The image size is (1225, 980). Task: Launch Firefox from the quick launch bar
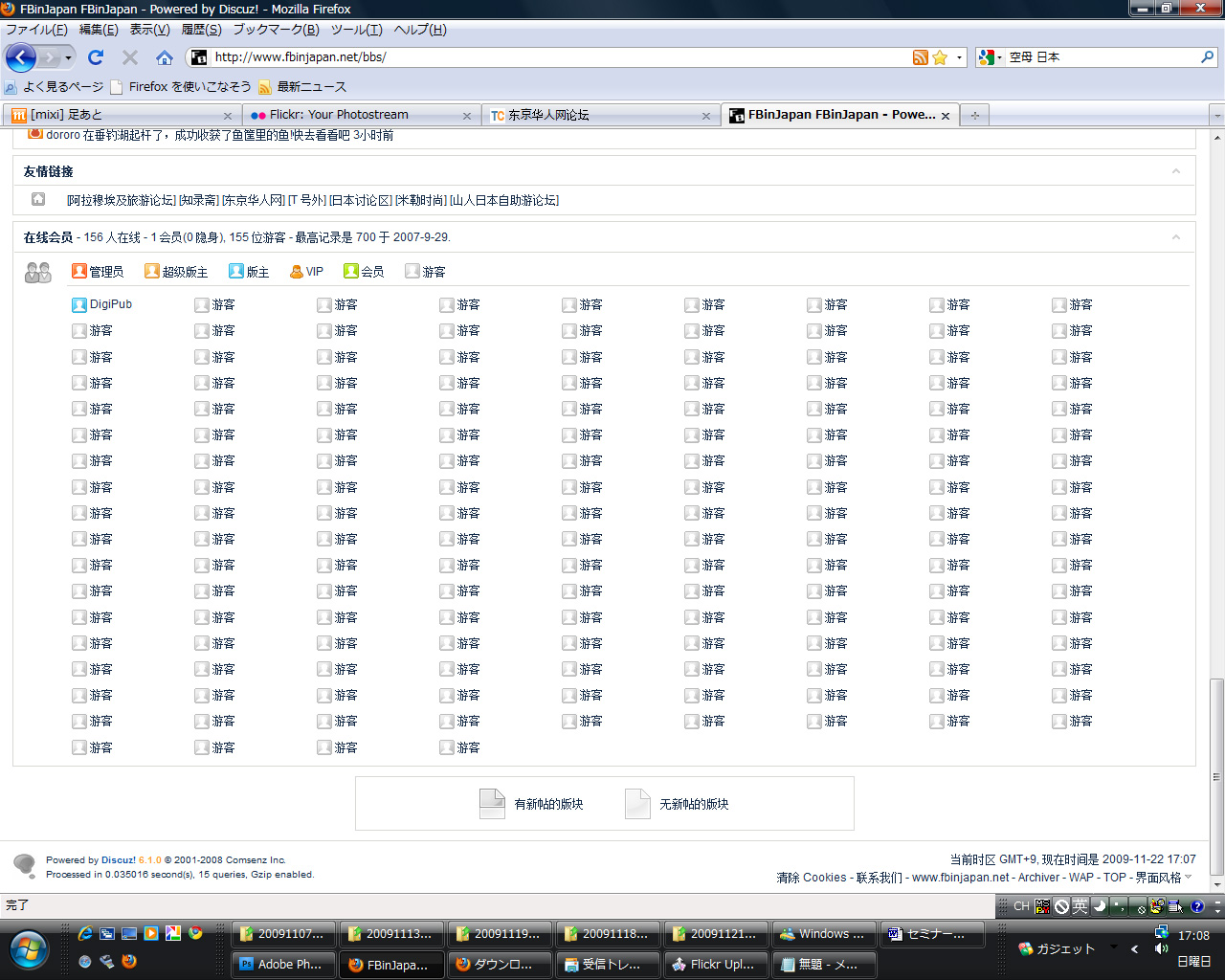[x=129, y=961]
